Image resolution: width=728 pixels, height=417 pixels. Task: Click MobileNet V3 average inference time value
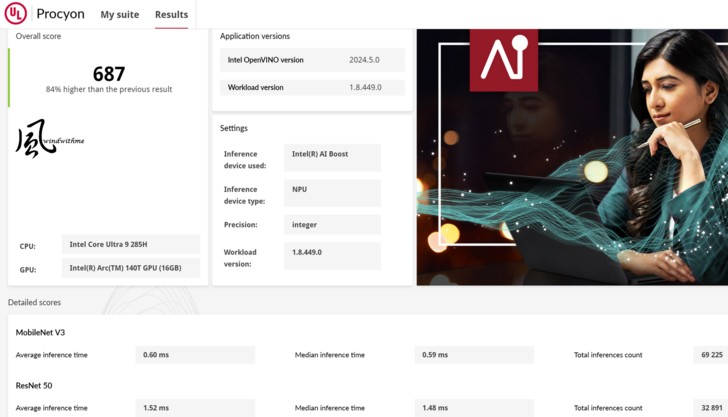point(195,355)
